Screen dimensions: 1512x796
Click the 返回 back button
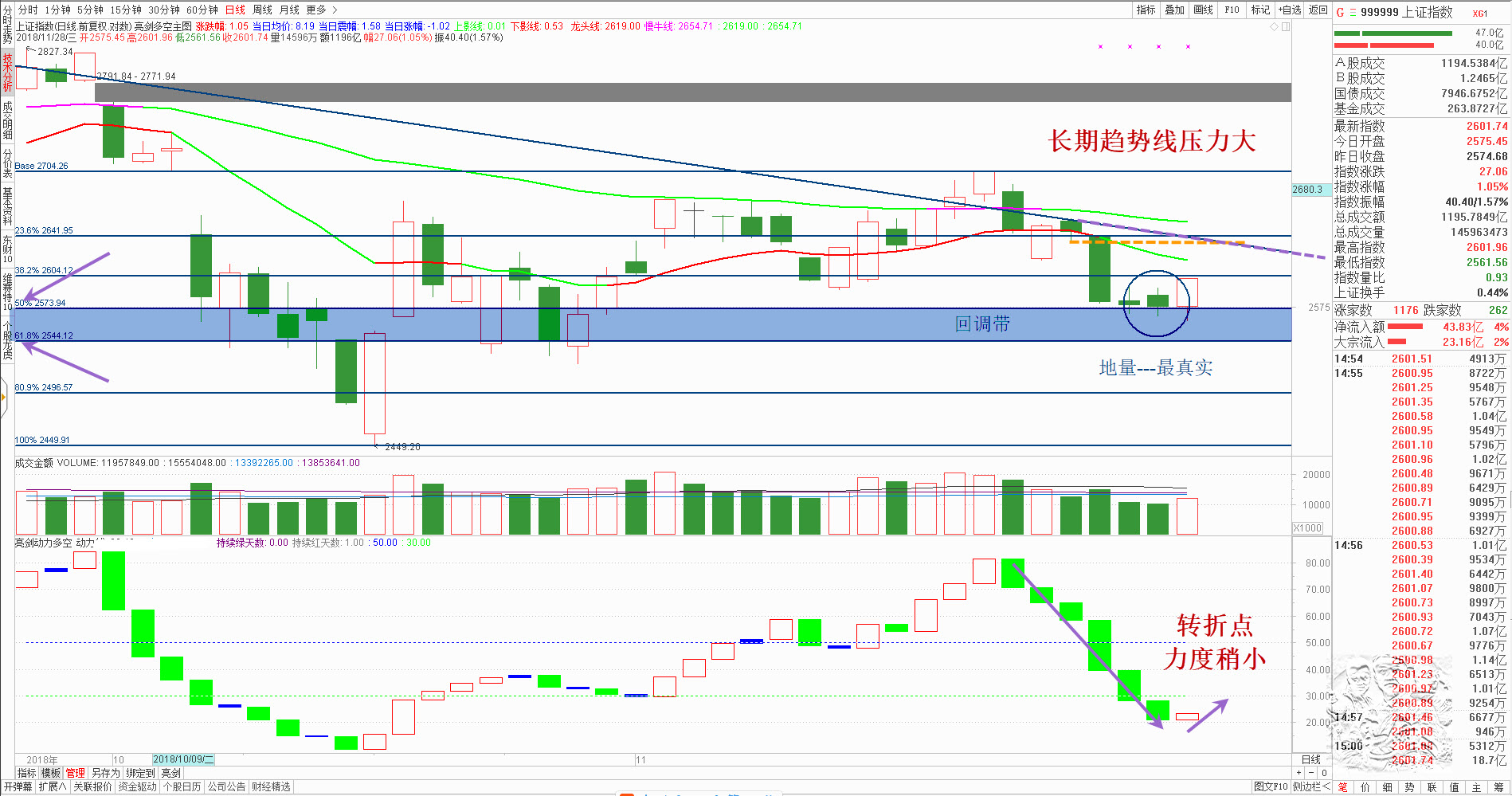coord(1318,10)
